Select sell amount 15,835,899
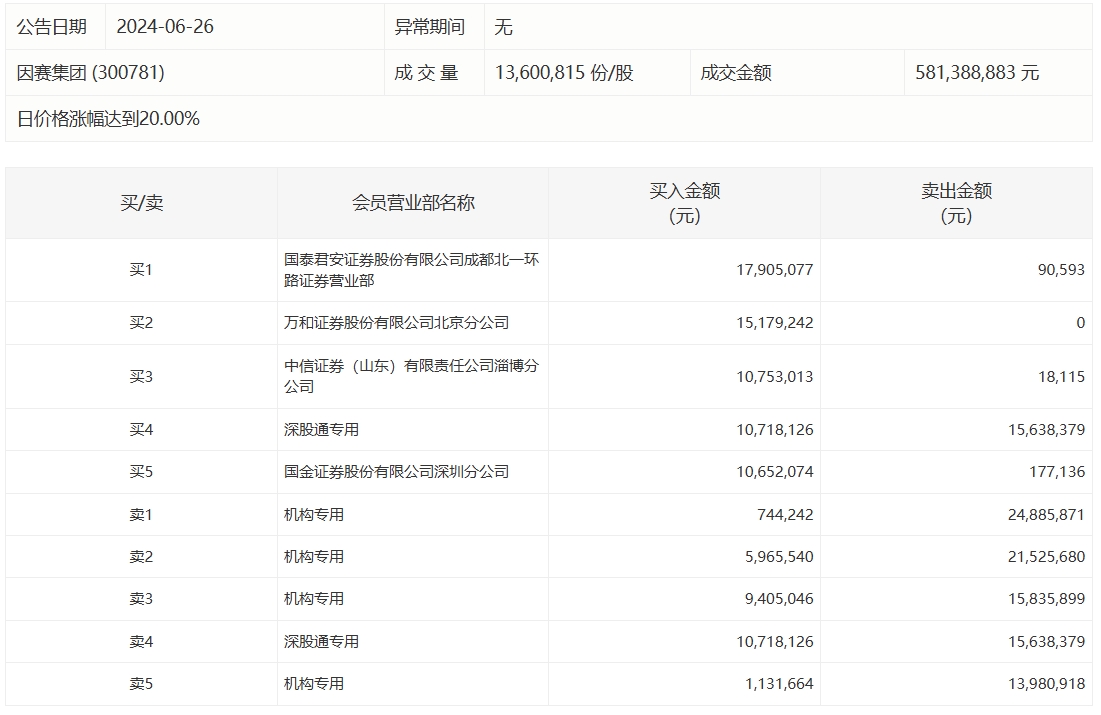 (1046, 599)
